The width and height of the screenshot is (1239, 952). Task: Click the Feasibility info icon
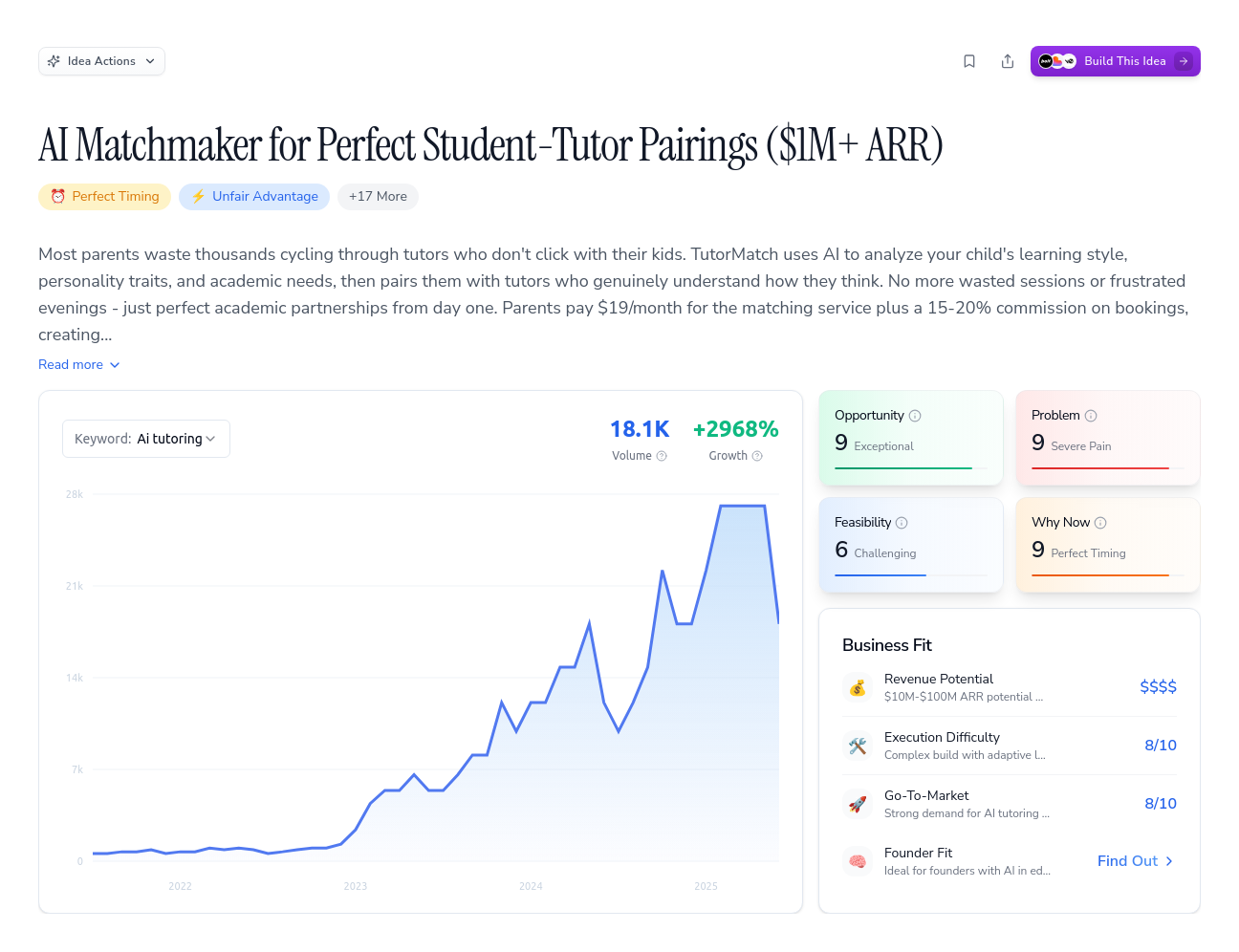click(x=902, y=523)
